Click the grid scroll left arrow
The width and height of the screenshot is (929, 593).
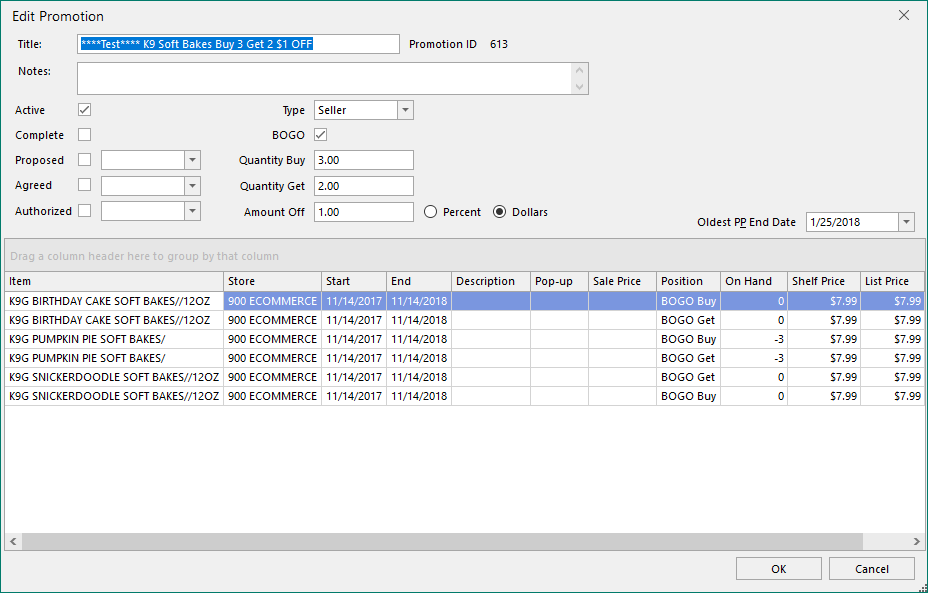click(13, 541)
